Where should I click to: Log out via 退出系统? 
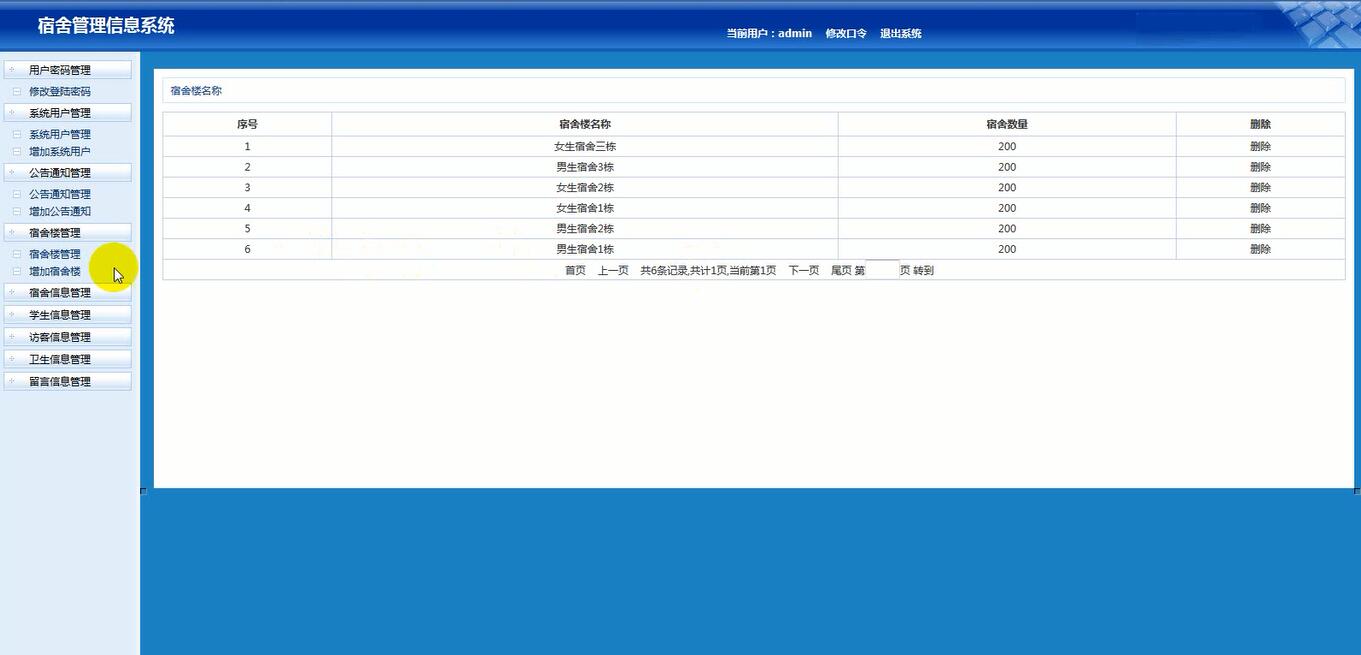click(901, 34)
